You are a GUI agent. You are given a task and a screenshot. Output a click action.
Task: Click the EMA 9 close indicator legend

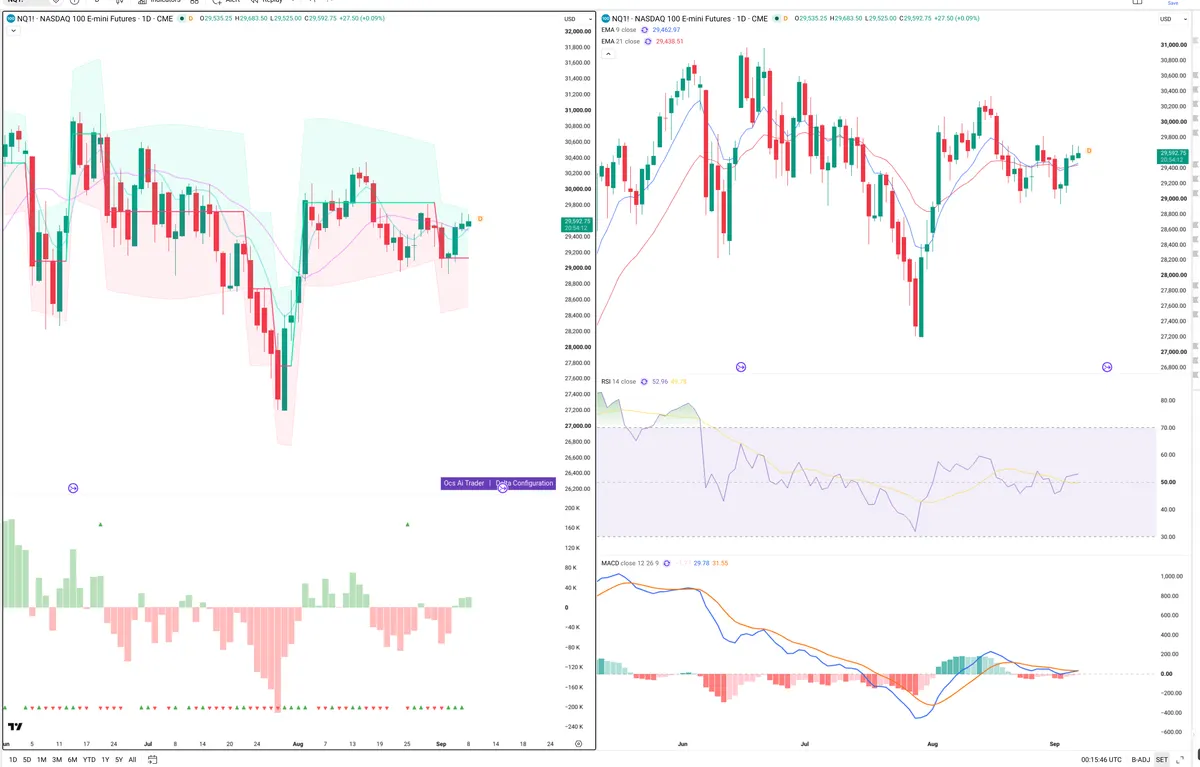pos(620,30)
